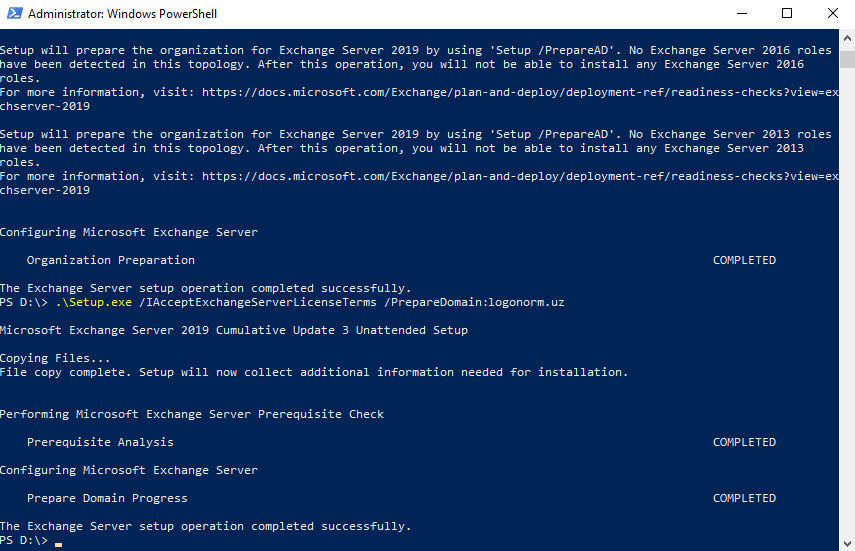
Task: Click the vertical scrollbar thumb
Action: tap(847, 58)
